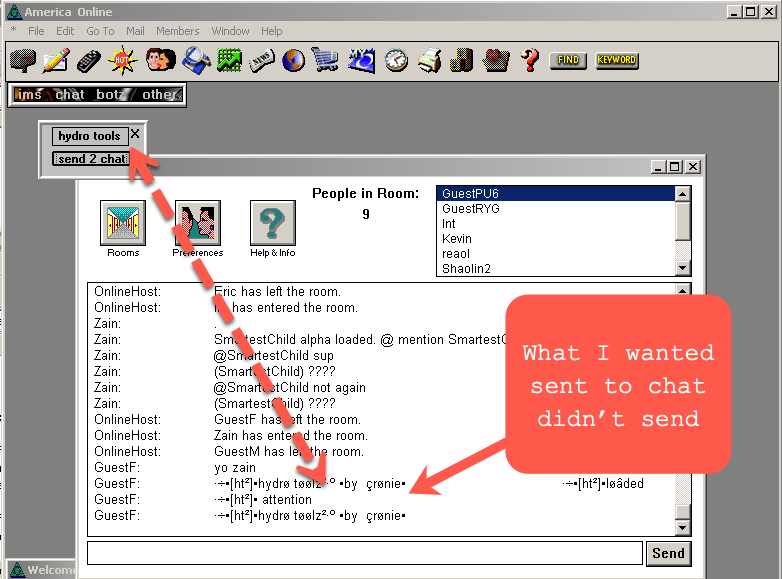This screenshot has height=579, width=782.
Task: Click the ims tab on add-on bar
Action: [29, 94]
